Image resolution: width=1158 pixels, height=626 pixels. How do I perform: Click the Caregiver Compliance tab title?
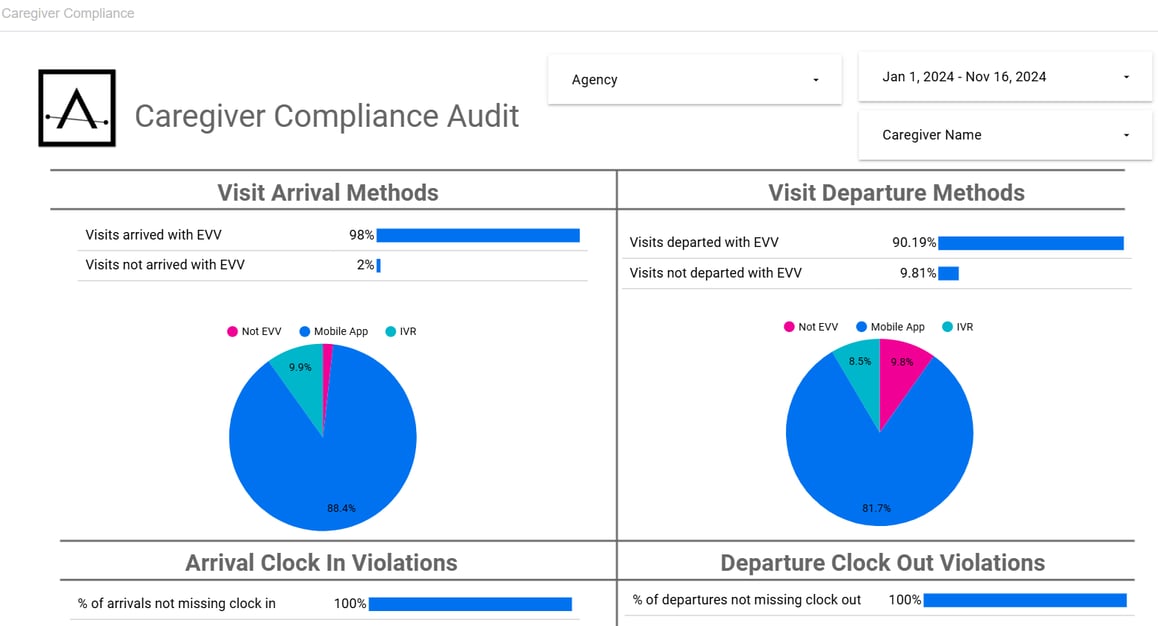click(x=68, y=14)
